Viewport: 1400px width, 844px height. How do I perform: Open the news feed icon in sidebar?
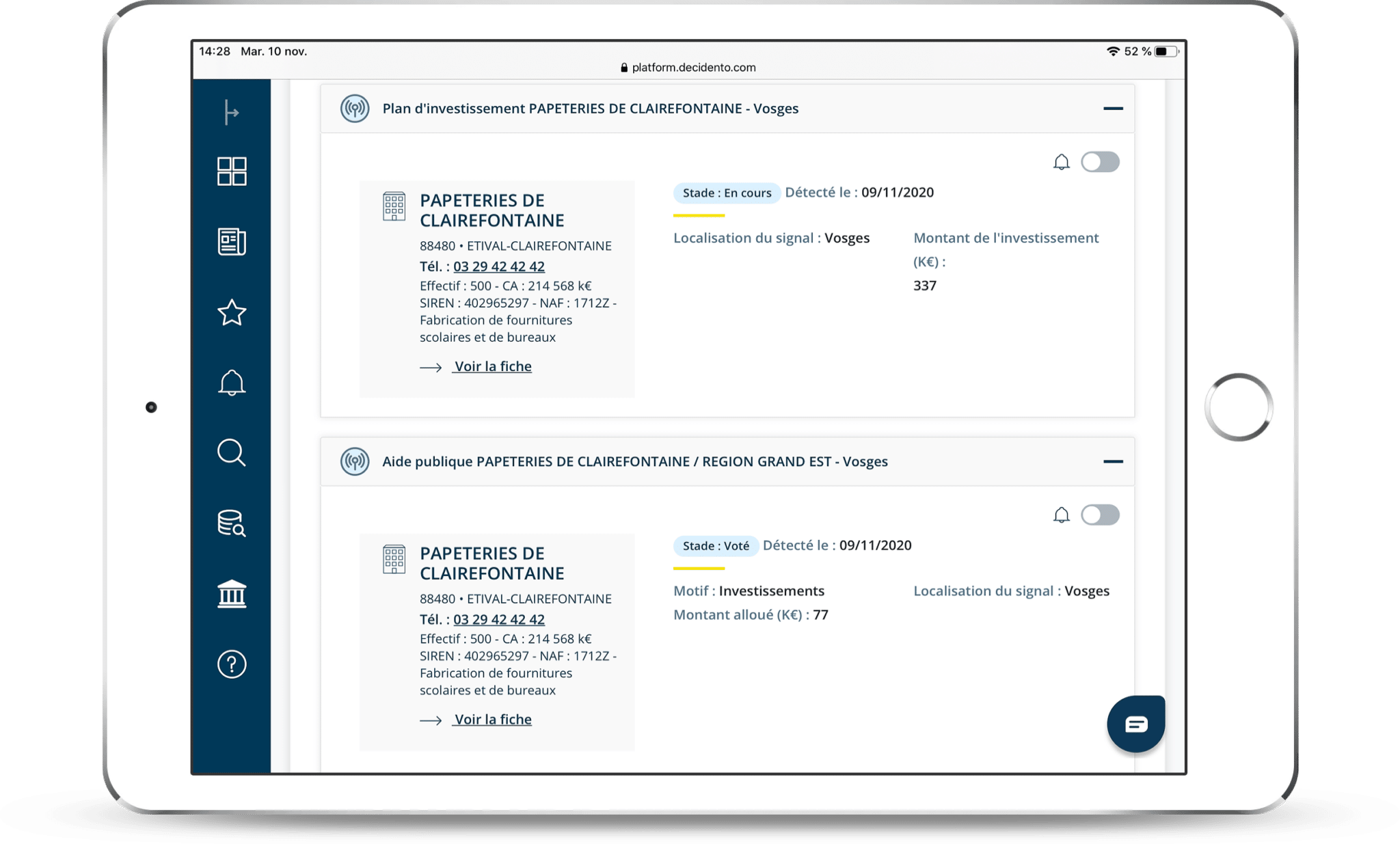(232, 242)
